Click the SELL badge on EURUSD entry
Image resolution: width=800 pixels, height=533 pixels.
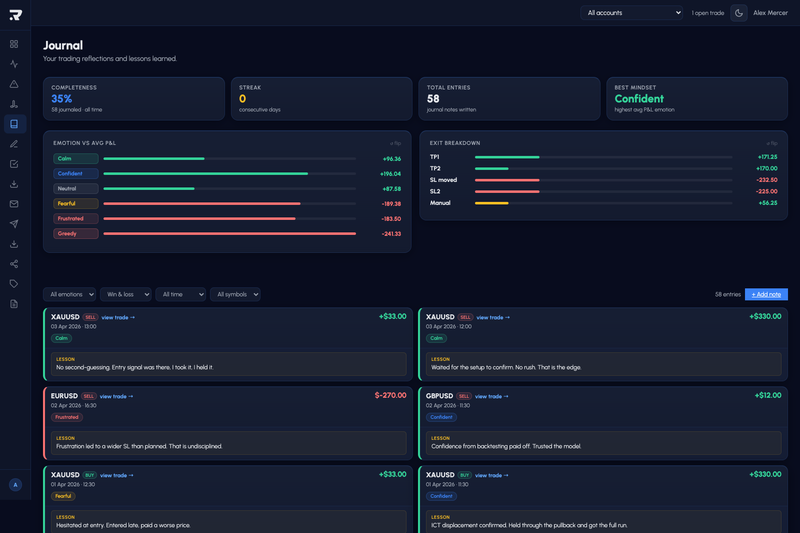pyautogui.click(x=89, y=396)
